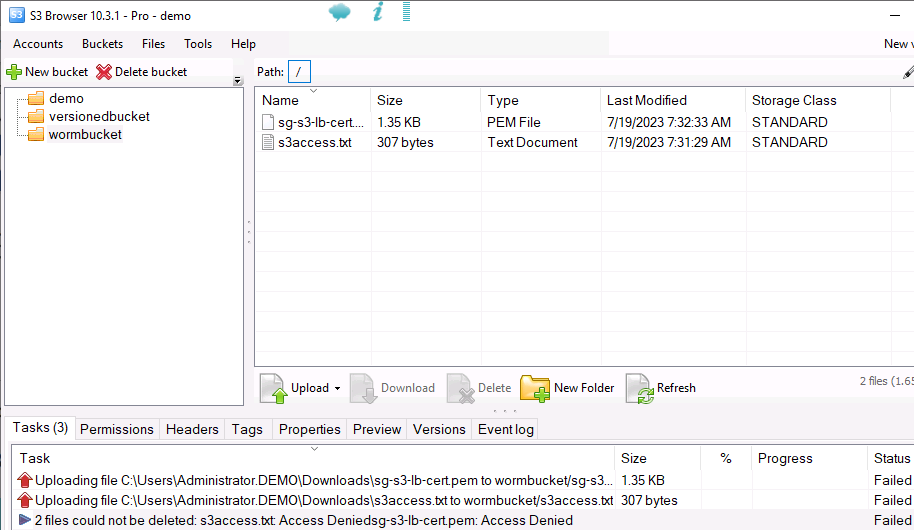This screenshot has height=530, width=914.
Task: Click the blue info 'i' icon
Action: [378, 12]
